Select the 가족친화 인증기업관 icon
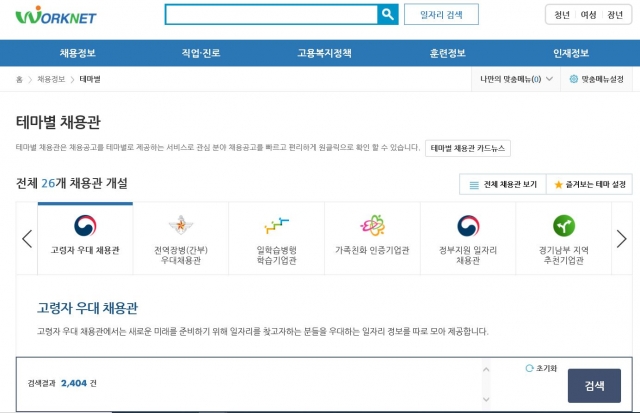Viewport: 640px width, 413px height. (x=372, y=225)
